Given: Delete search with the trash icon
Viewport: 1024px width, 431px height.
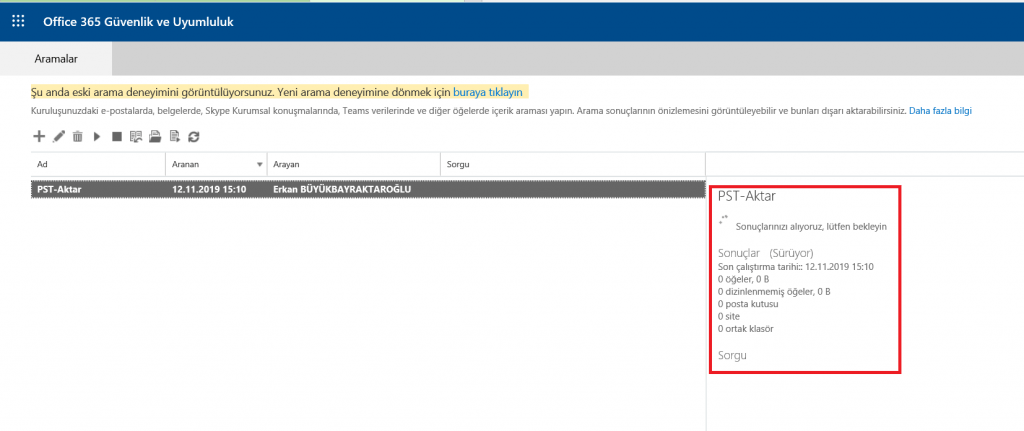Looking at the screenshot, I should tap(77, 136).
